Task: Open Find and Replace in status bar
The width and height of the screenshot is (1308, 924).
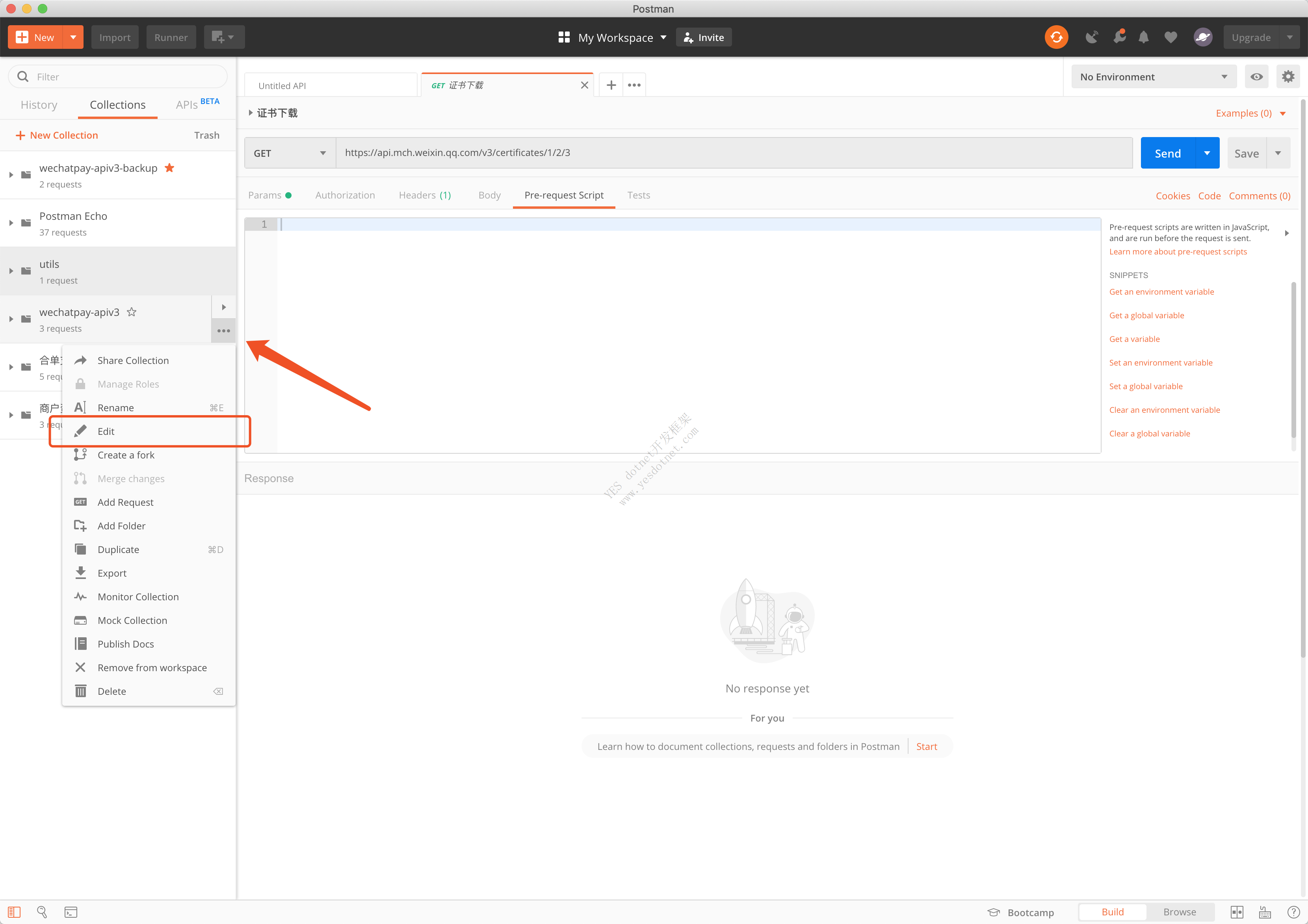Action: [42, 912]
